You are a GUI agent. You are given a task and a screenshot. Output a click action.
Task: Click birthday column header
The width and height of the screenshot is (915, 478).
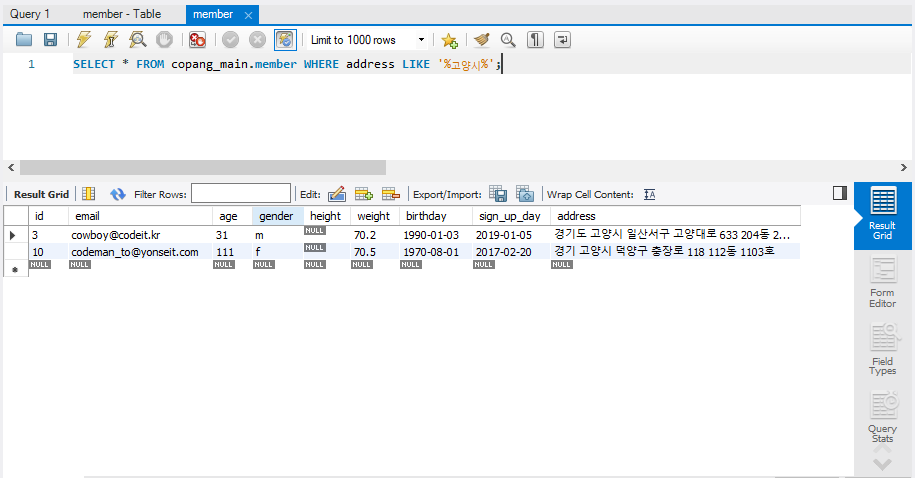(436, 216)
